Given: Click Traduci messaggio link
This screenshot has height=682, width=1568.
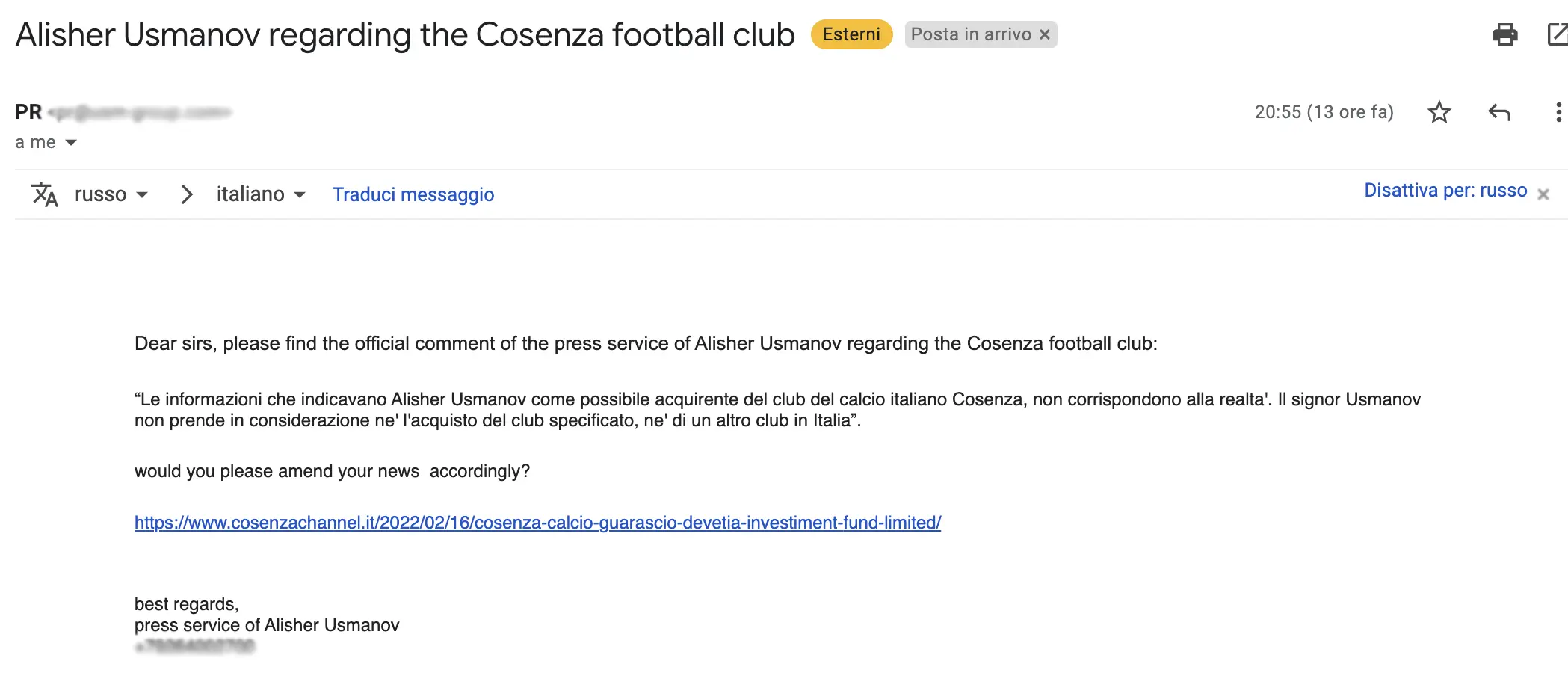Looking at the screenshot, I should [413, 194].
